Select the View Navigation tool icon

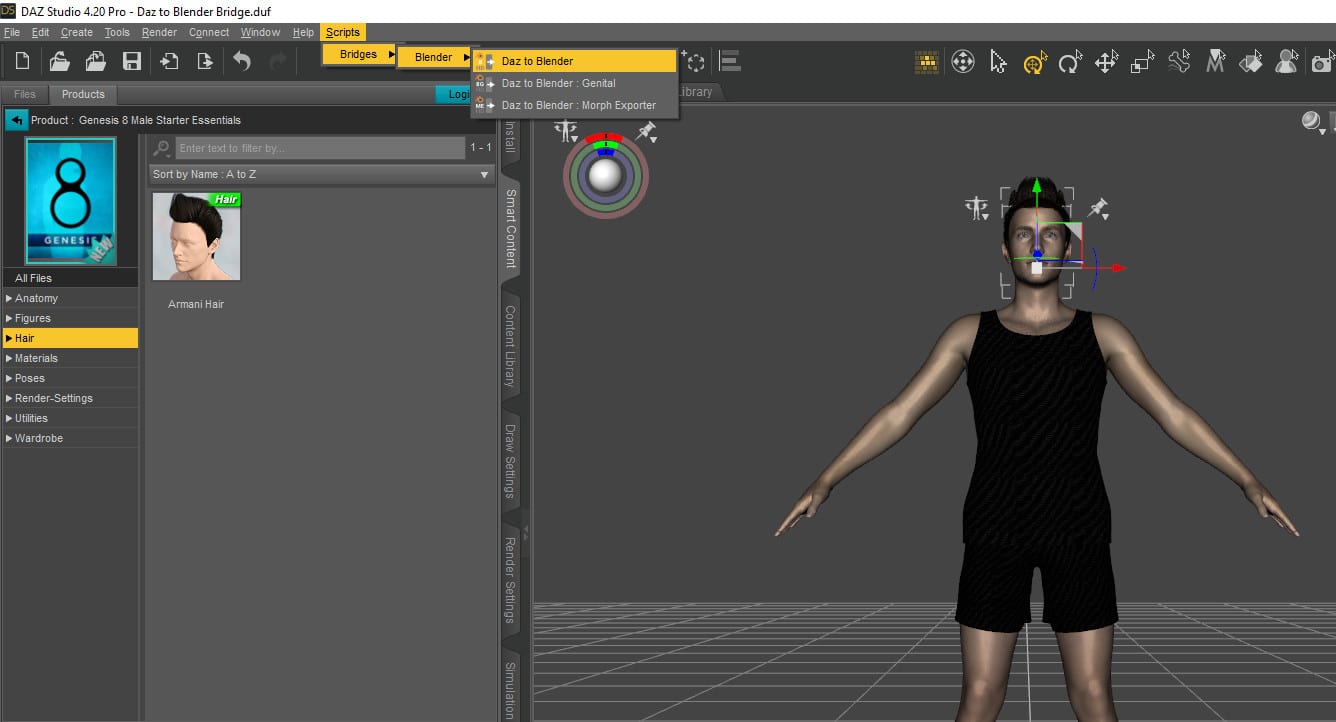tap(962, 63)
